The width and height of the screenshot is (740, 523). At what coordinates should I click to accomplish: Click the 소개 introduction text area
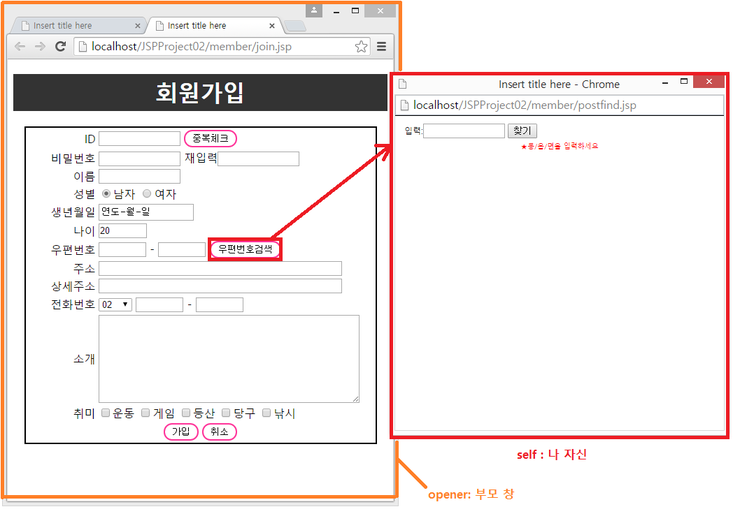(x=229, y=359)
